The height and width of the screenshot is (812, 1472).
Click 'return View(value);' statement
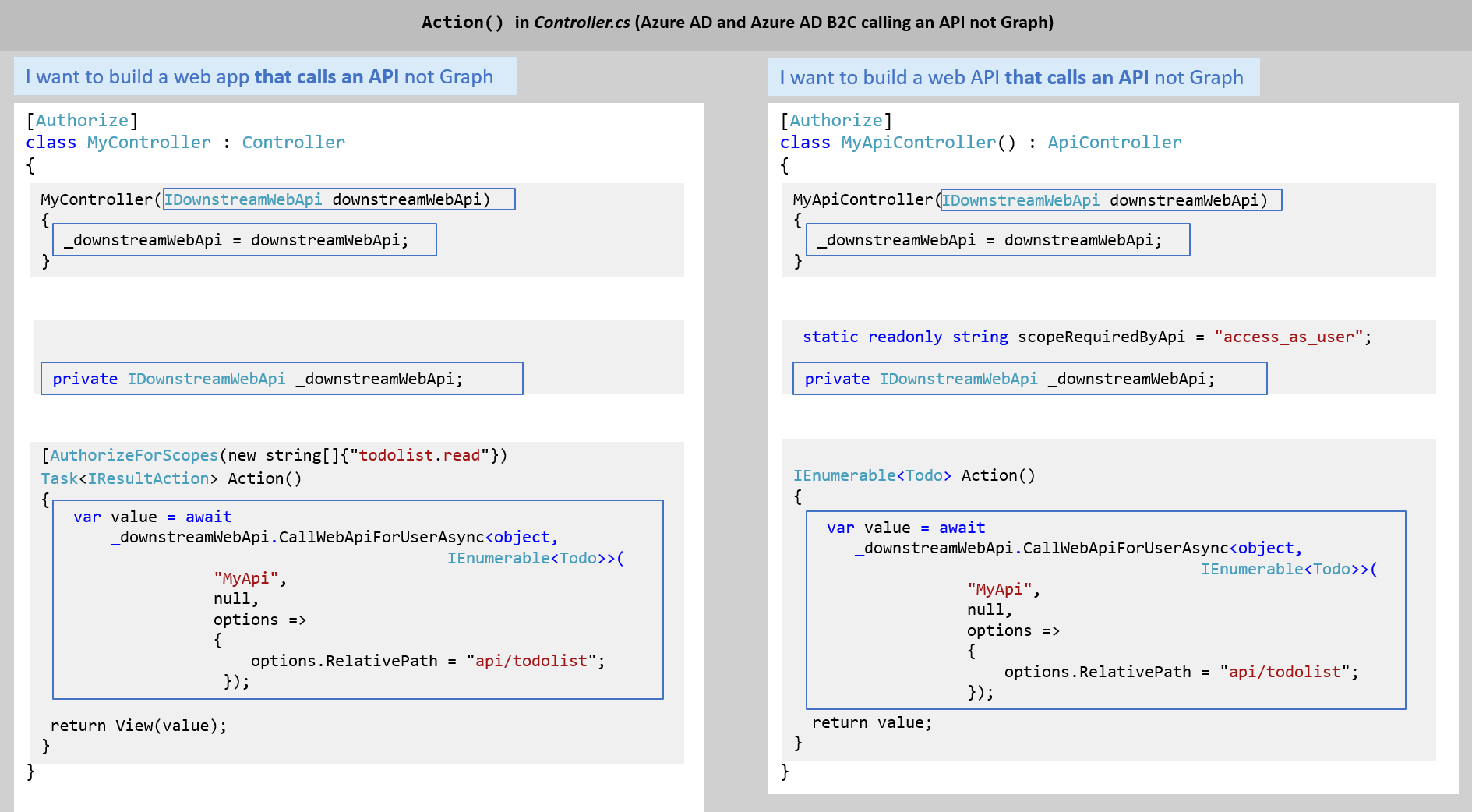pyautogui.click(x=139, y=726)
